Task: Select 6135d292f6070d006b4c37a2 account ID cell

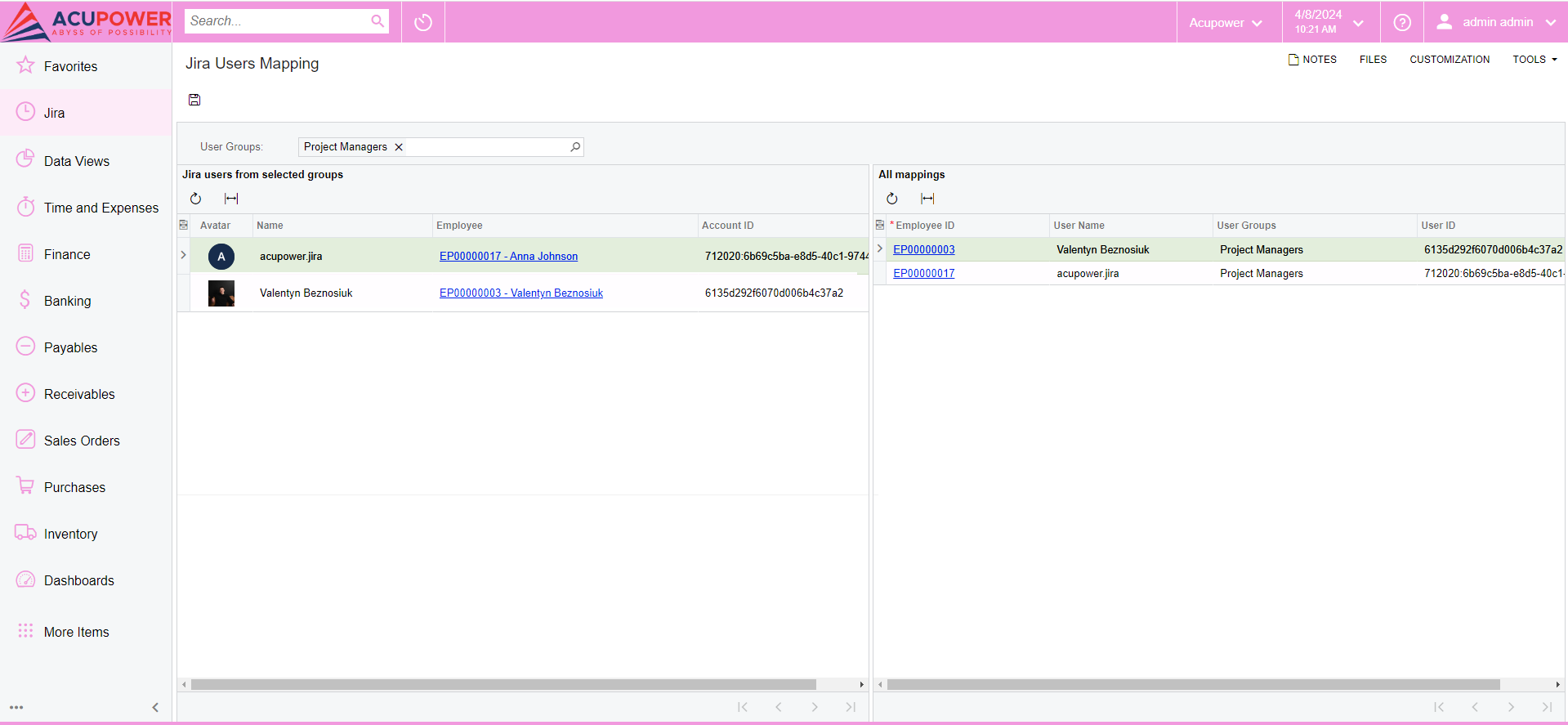Action: (x=783, y=293)
